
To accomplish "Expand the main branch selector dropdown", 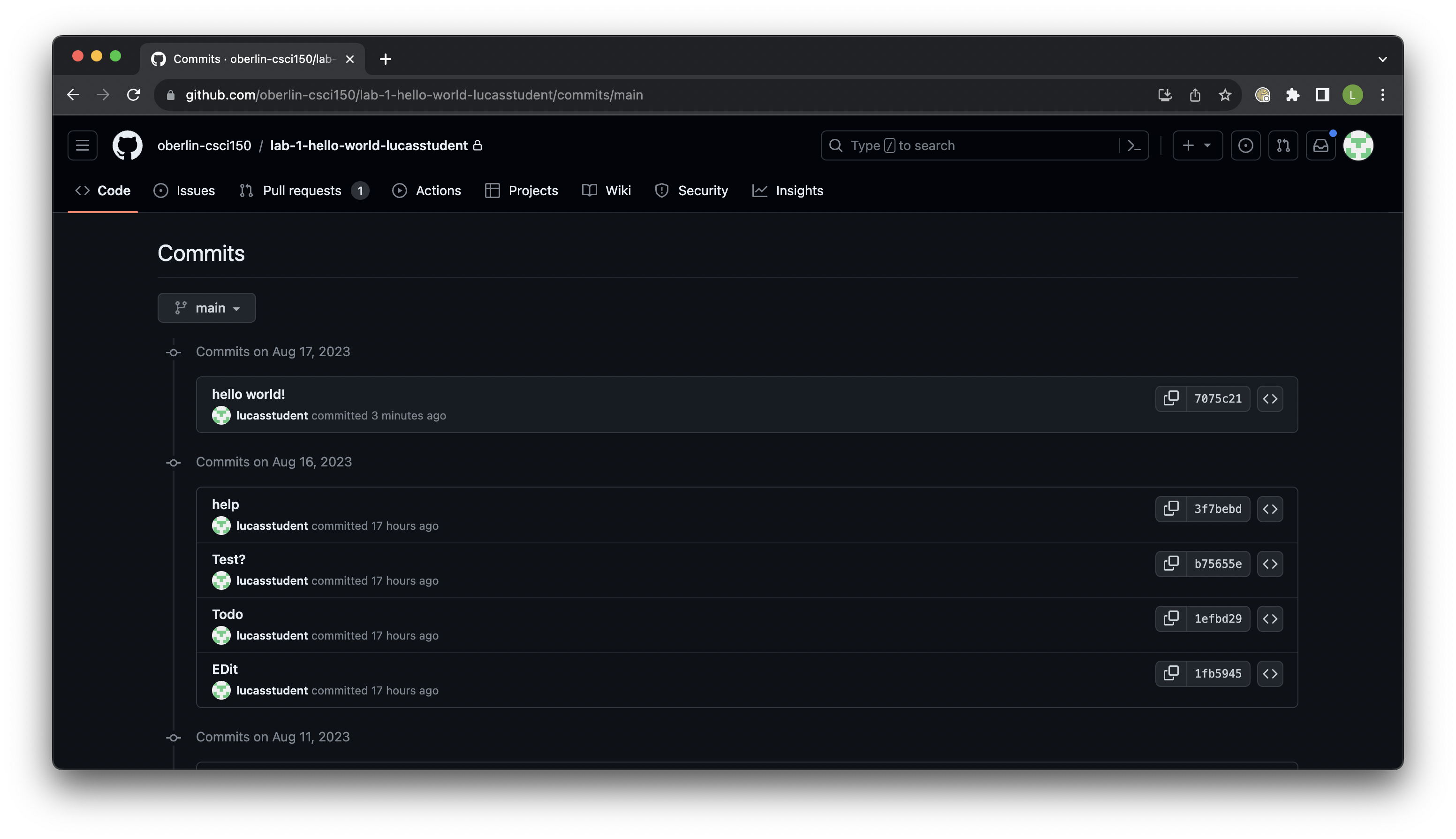I will 206,308.
